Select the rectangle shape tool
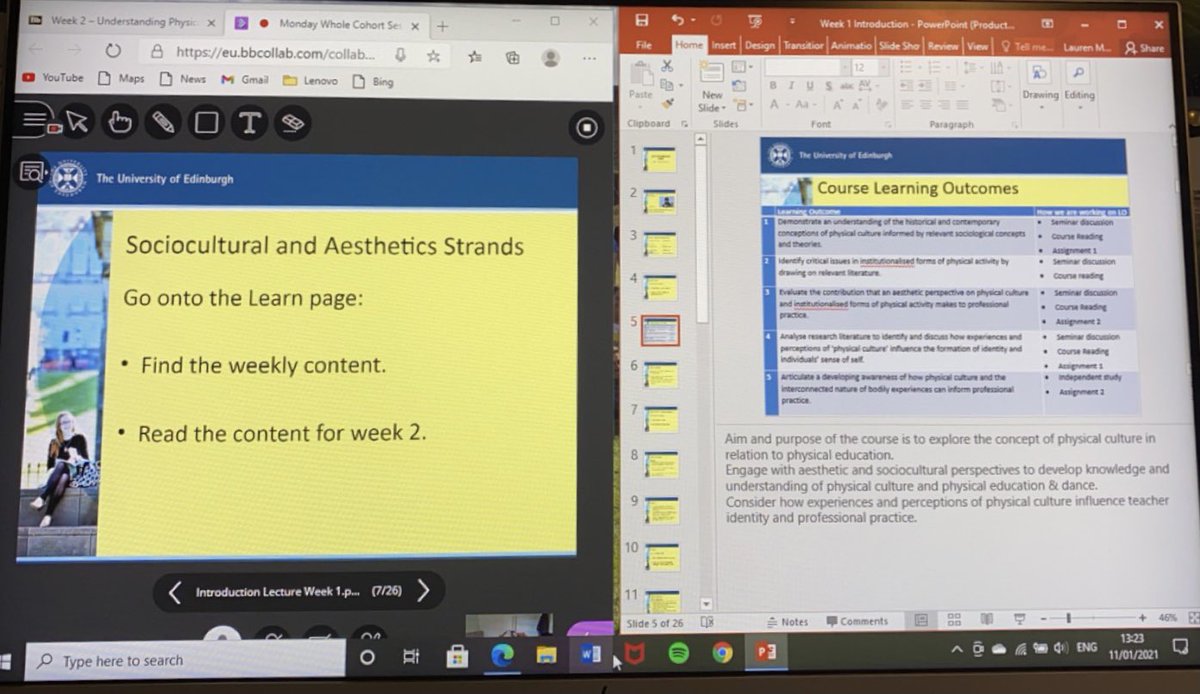 coord(206,123)
